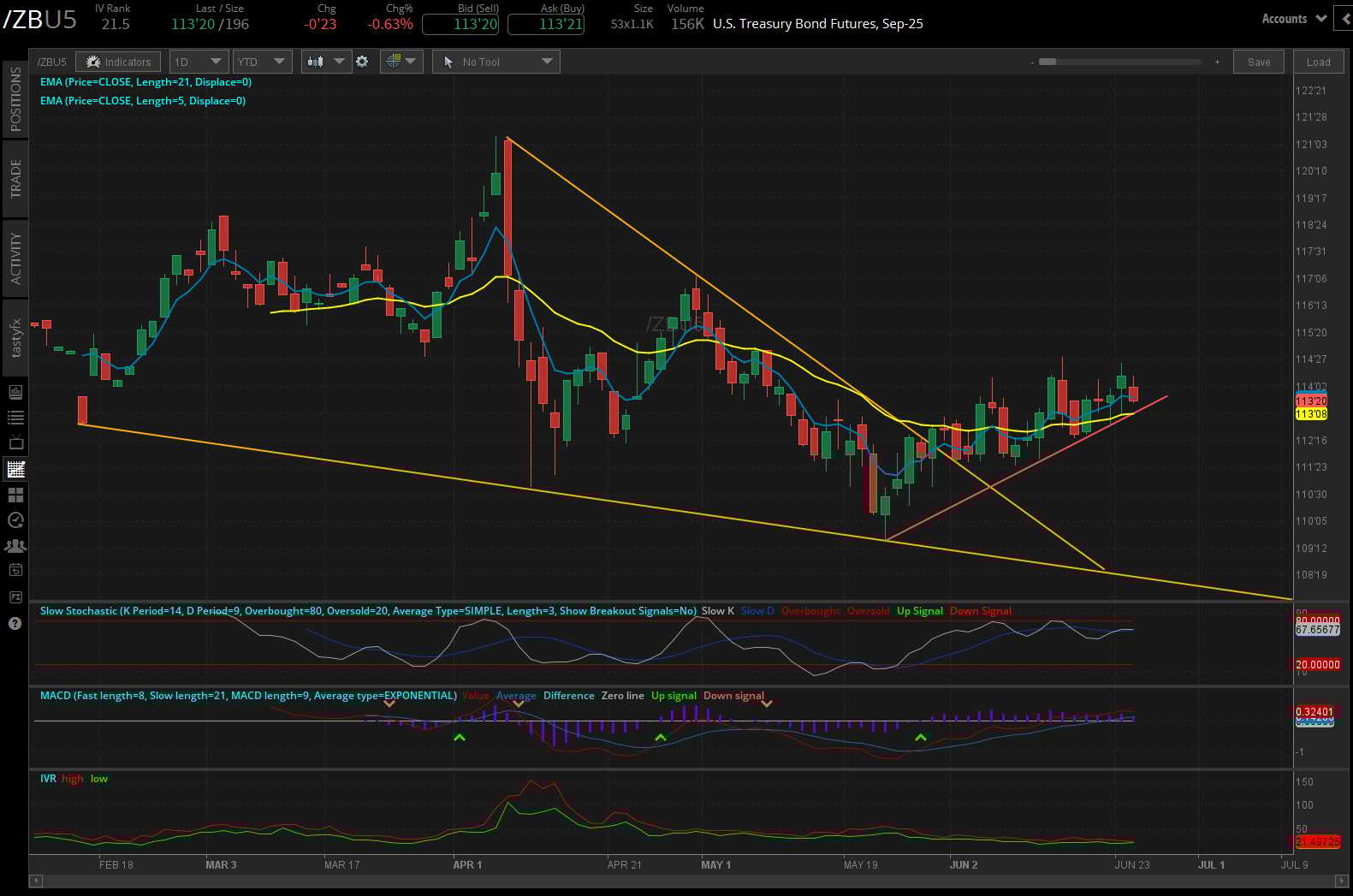Click zoom out minus on chart zoom slider
Viewport: 1353px width, 896px height.
click(x=1032, y=62)
